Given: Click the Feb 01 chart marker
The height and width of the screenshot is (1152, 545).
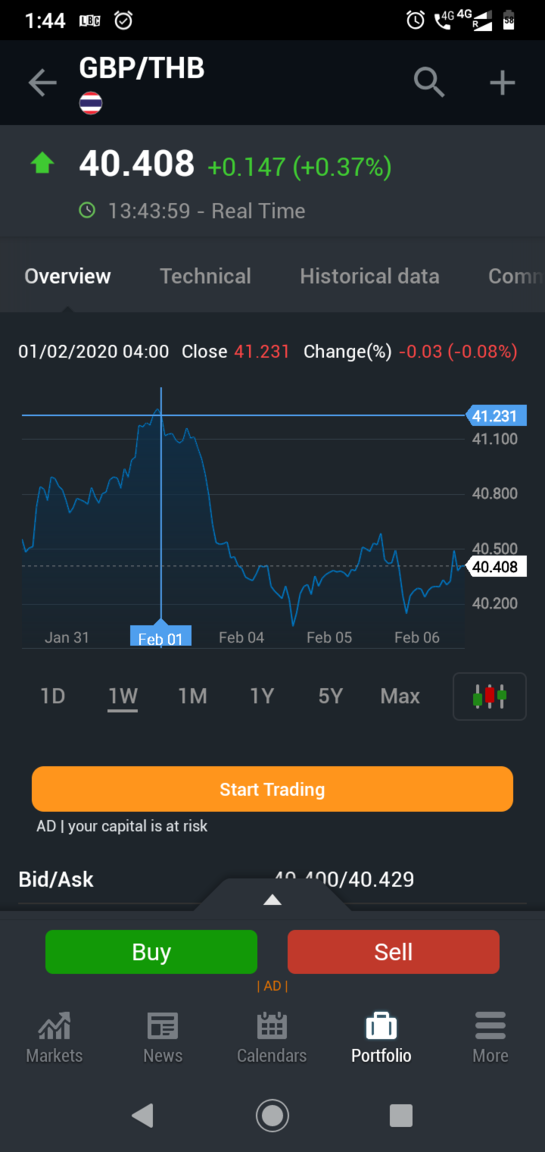Looking at the screenshot, I should click(161, 637).
